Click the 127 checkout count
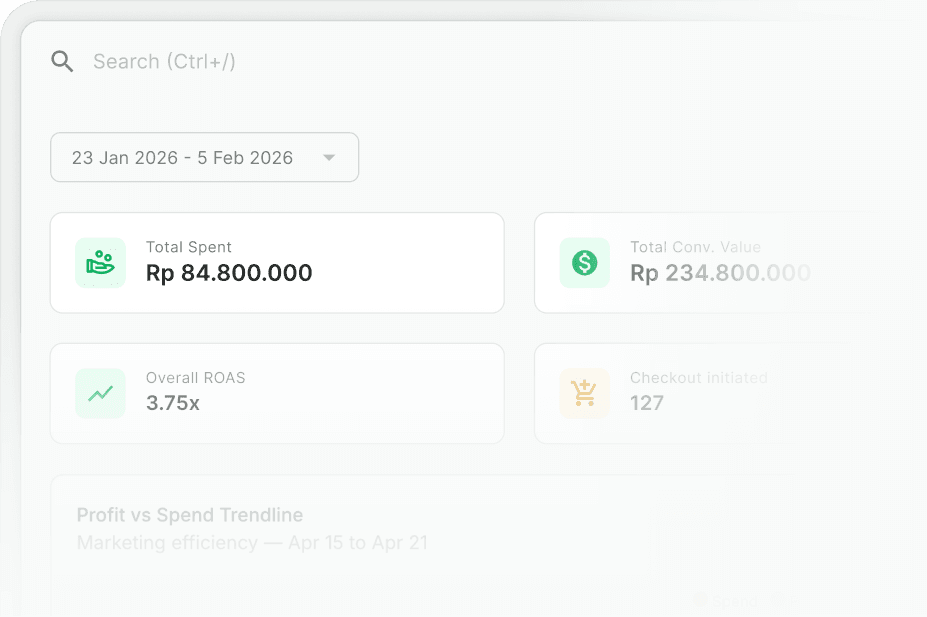The image size is (927, 617). (x=647, y=403)
